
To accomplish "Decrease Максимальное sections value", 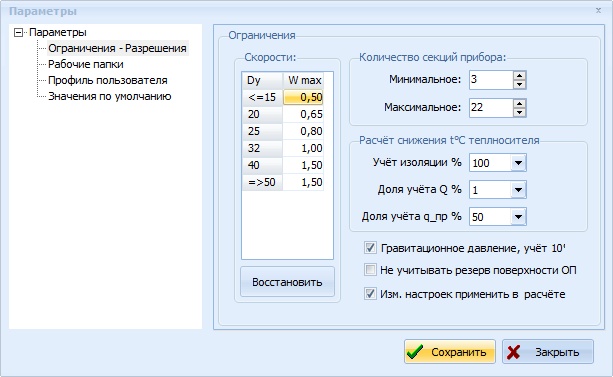I will 519,112.
